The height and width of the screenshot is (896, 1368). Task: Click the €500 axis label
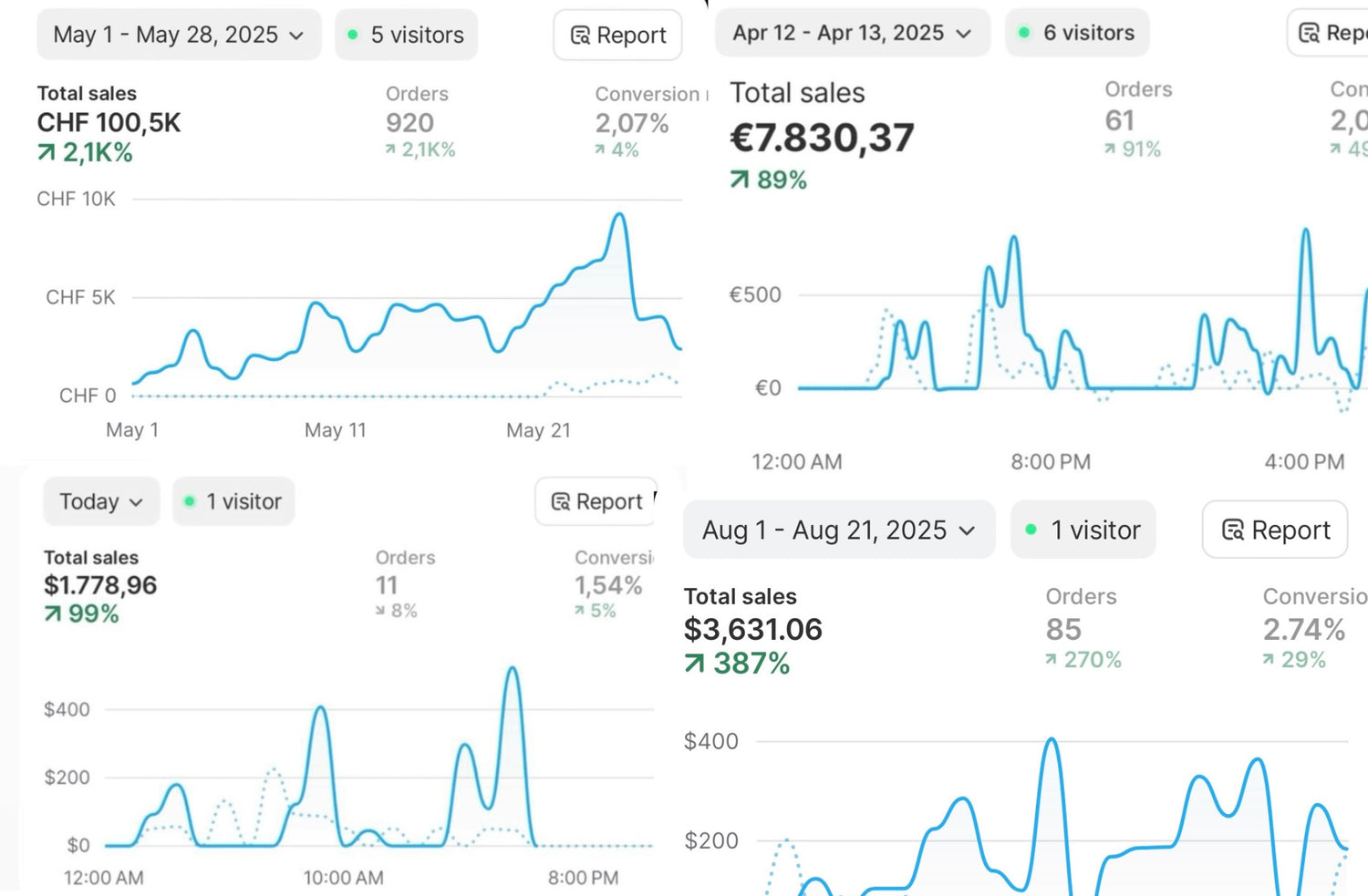pos(755,294)
